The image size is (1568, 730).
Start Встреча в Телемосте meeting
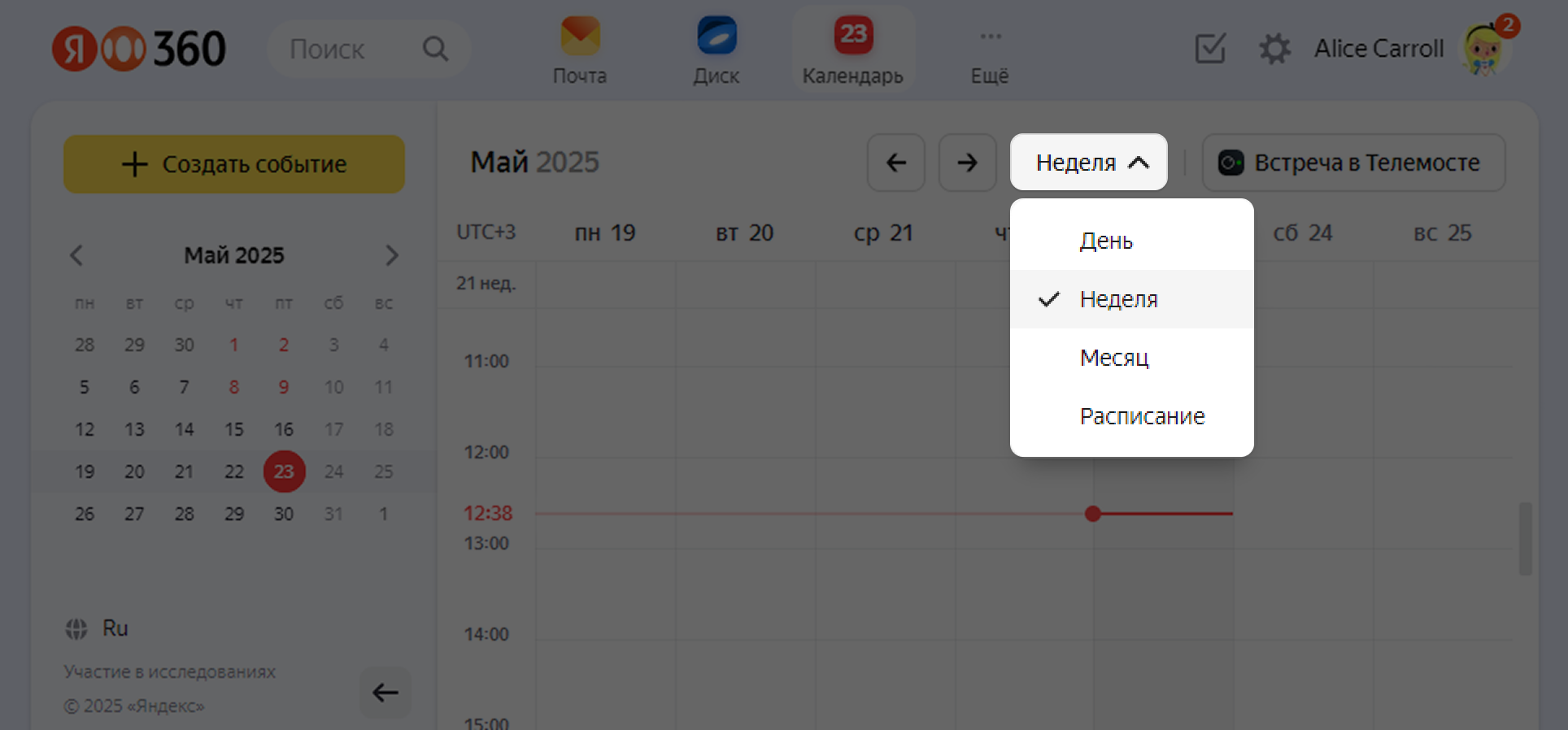(x=1353, y=163)
